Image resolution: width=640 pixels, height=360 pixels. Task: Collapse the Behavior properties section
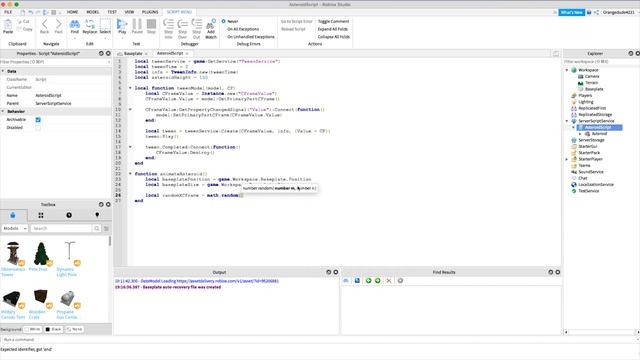click(x=3, y=111)
